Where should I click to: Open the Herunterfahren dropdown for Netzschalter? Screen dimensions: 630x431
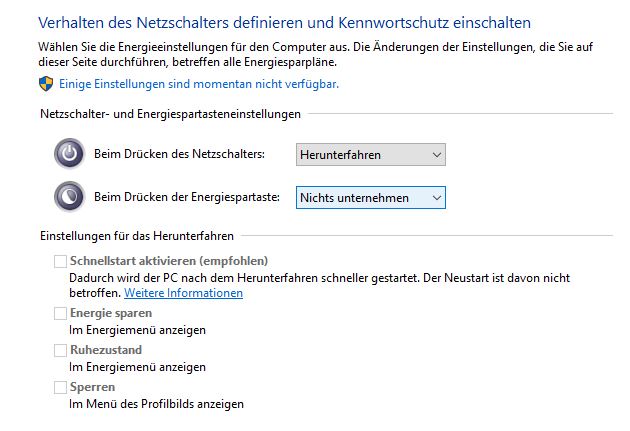pos(370,155)
